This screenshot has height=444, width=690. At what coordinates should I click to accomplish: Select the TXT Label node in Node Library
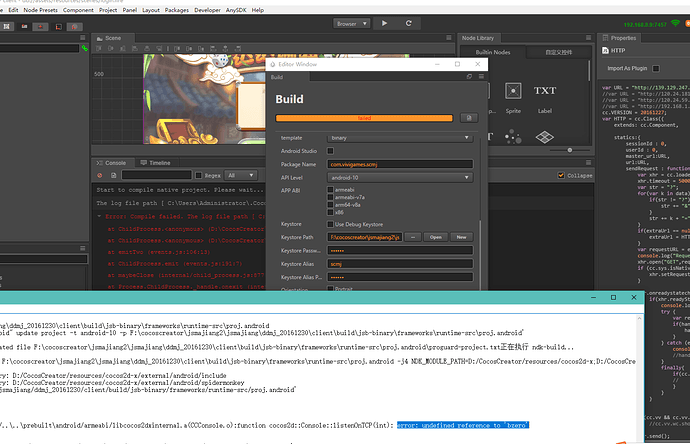545,98
